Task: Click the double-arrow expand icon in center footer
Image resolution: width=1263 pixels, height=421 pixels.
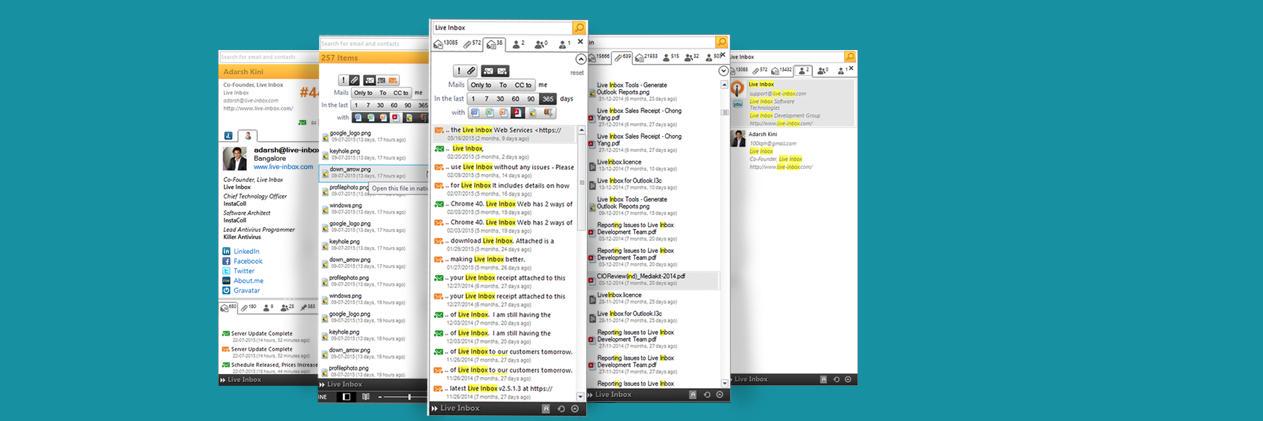Action: (x=435, y=408)
